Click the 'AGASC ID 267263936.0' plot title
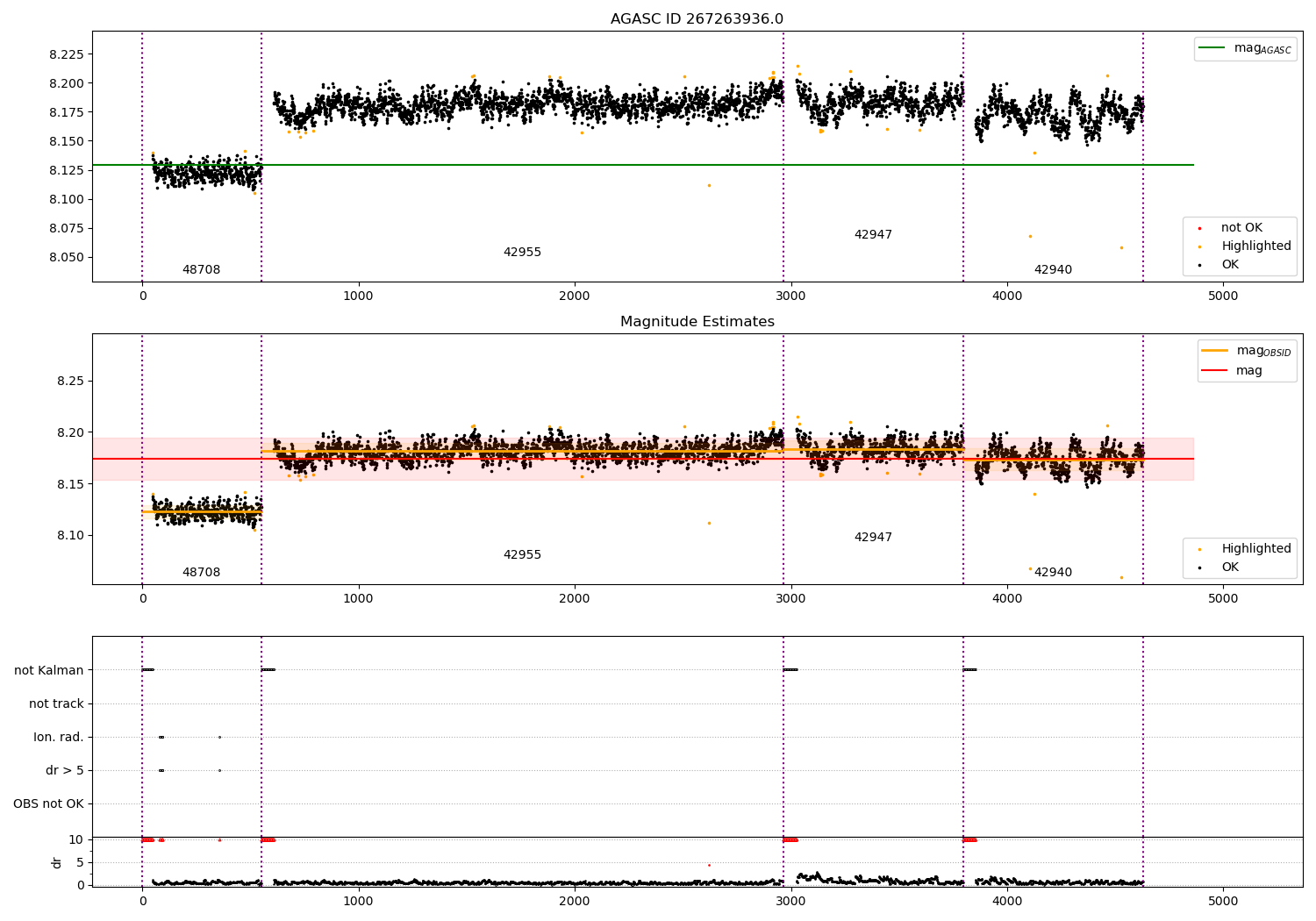The image size is (1316, 921). 697,19
